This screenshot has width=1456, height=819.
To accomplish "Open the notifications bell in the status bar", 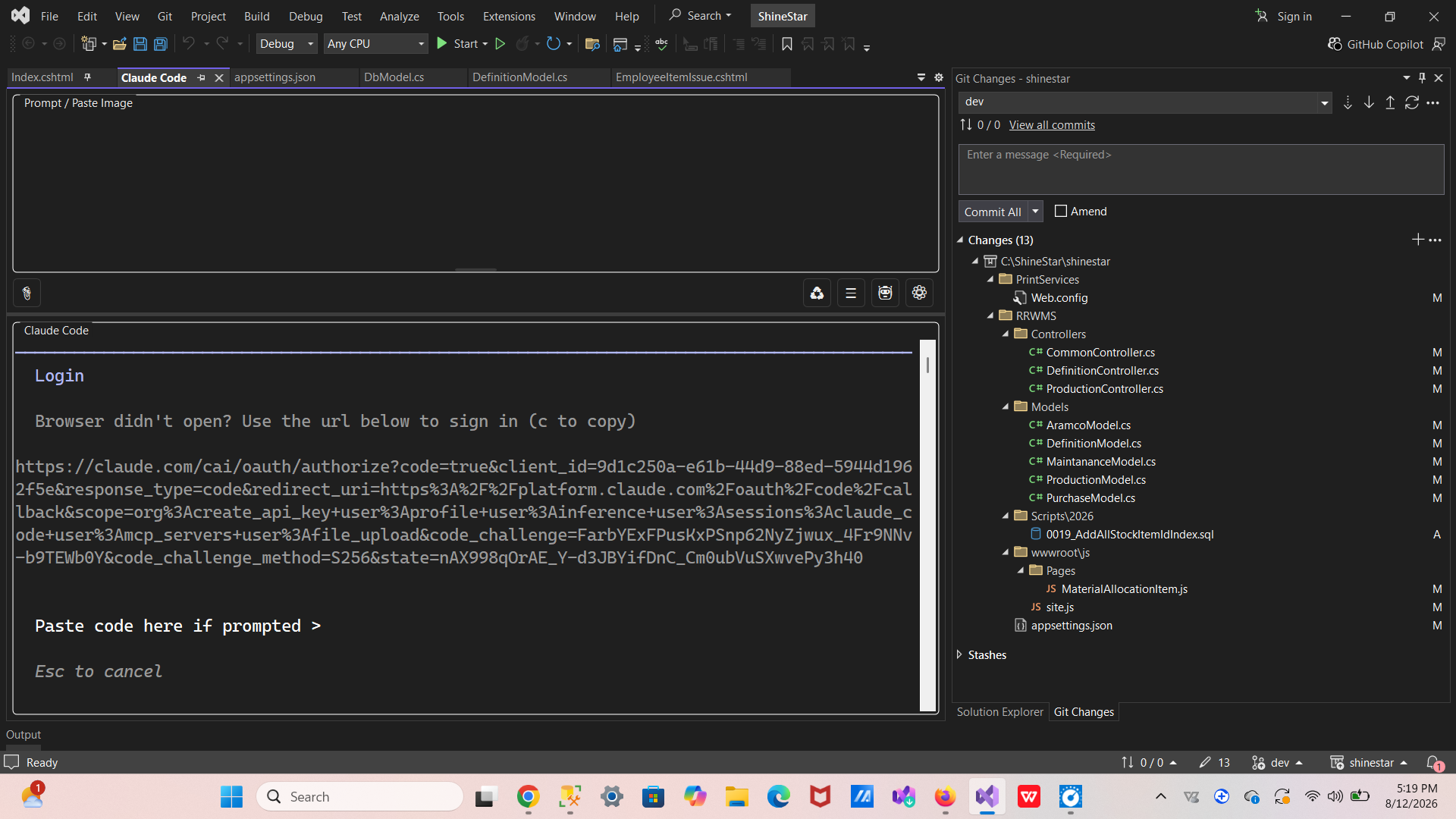I will coord(1433,763).
